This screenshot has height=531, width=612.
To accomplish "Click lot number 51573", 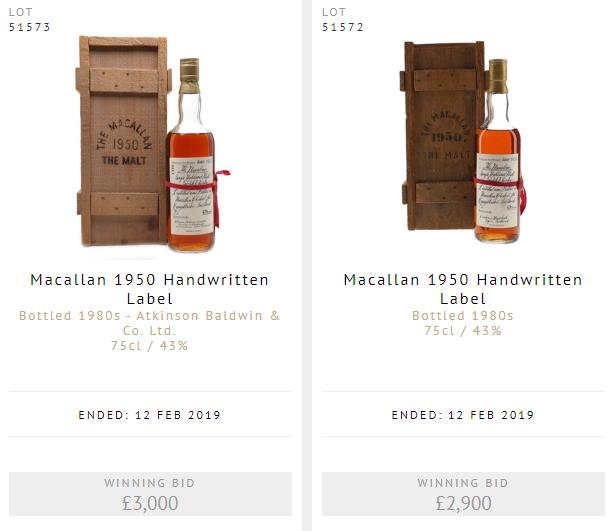I will click(30, 27).
